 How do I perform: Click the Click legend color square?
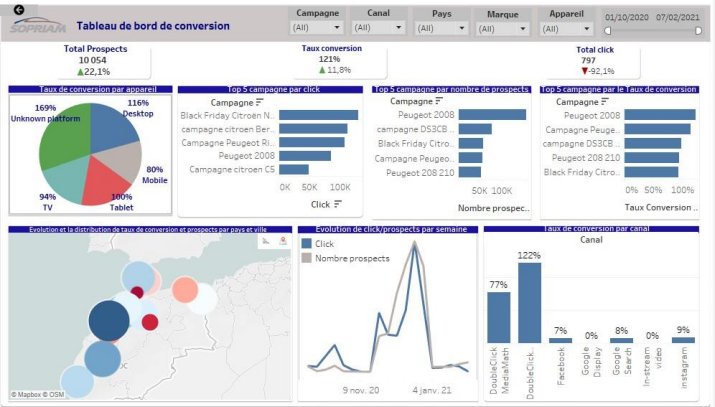[306, 243]
